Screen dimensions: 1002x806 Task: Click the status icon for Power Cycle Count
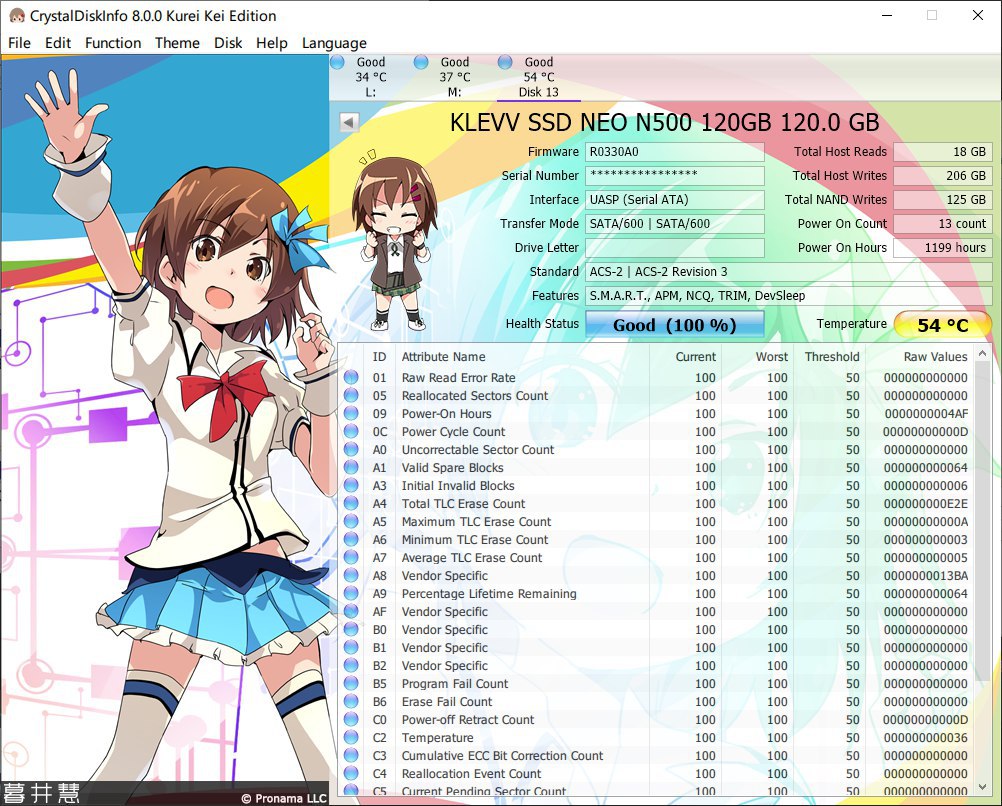(x=351, y=431)
